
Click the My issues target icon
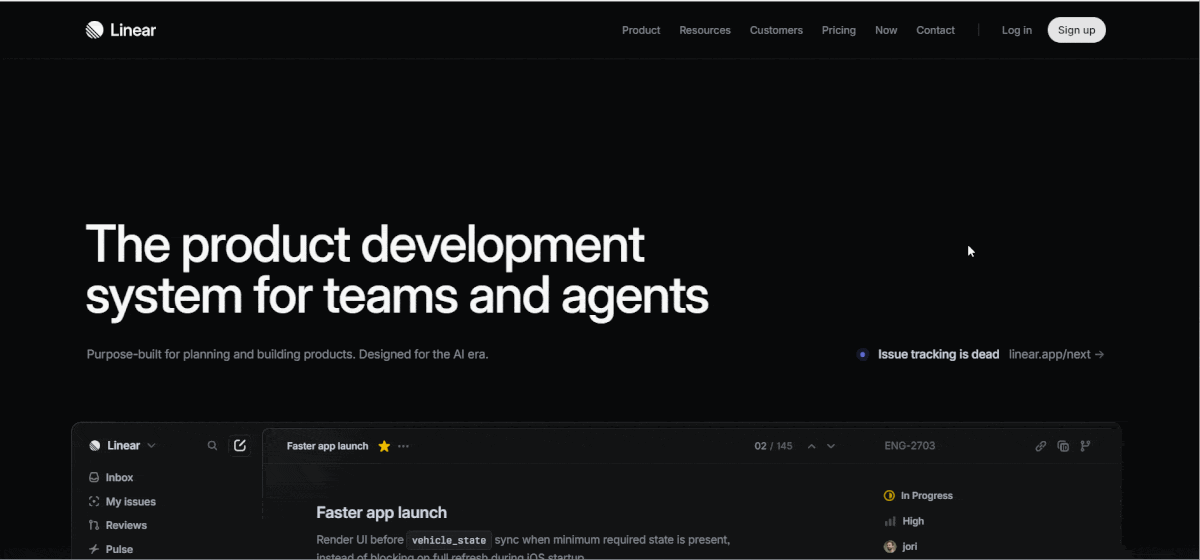point(94,502)
